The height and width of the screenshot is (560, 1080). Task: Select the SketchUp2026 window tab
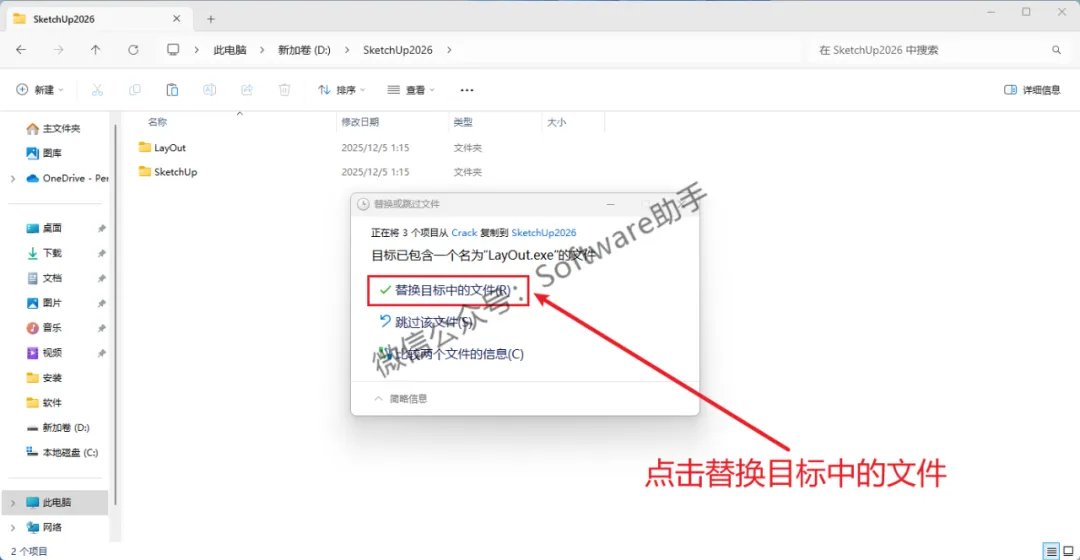[96, 19]
